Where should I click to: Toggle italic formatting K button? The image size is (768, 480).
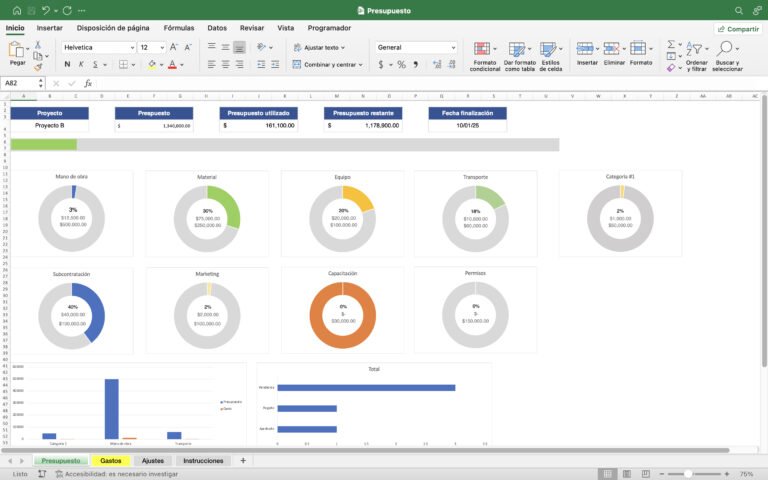click(85, 65)
